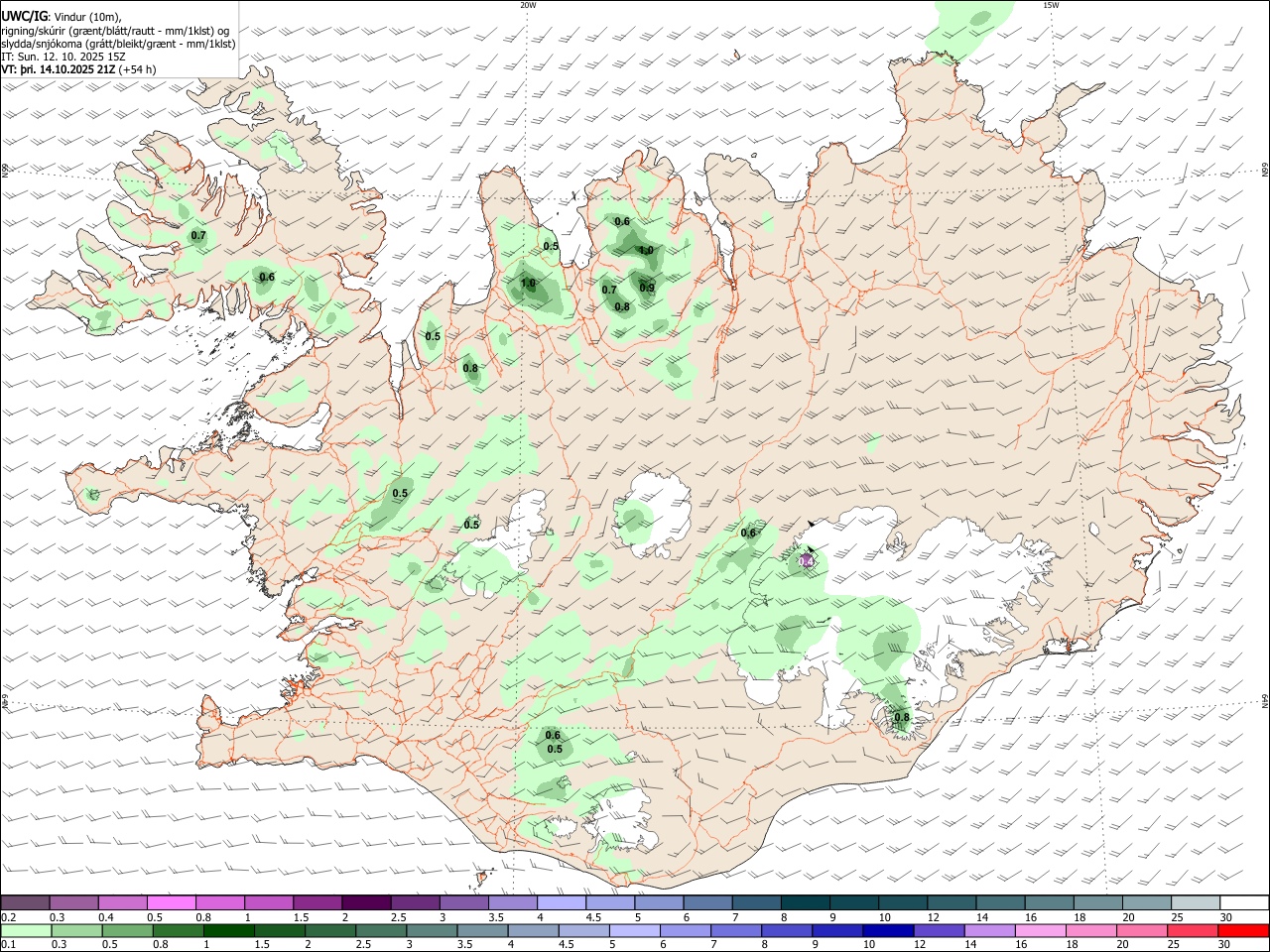
Task: Pick the darkest purple 2–2.5 swatch, upper legend row
Action: tap(365, 903)
